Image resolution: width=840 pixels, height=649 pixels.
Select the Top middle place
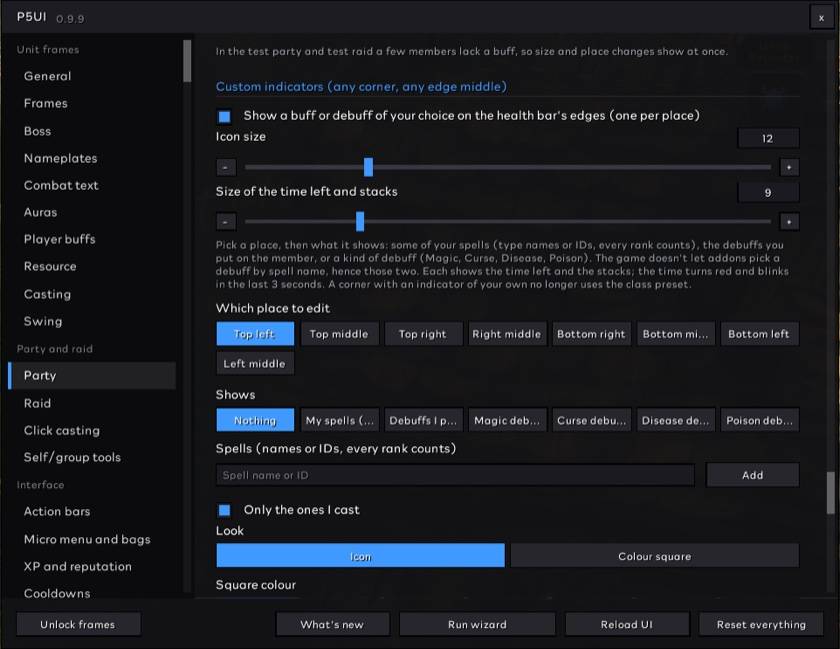(x=339, y=334)
